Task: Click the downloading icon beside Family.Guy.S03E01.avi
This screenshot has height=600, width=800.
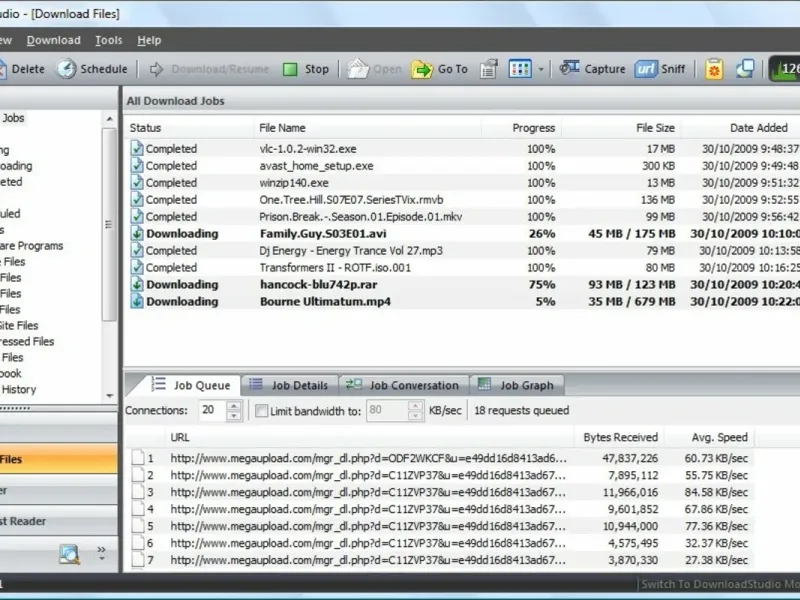Action: pyautogui.click(x=137, y=234)
